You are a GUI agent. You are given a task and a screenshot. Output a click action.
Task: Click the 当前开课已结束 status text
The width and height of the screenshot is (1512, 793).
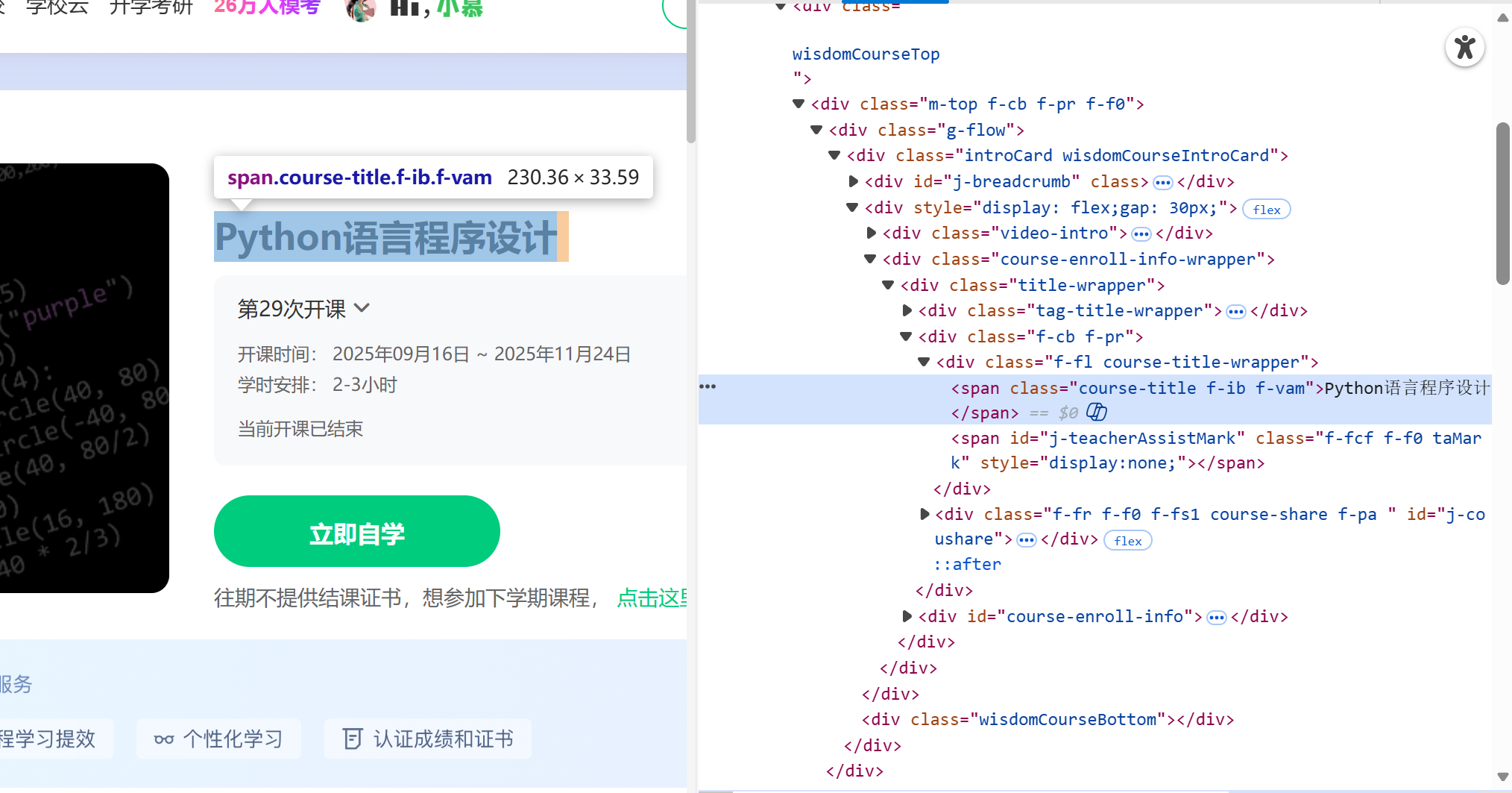300,429
